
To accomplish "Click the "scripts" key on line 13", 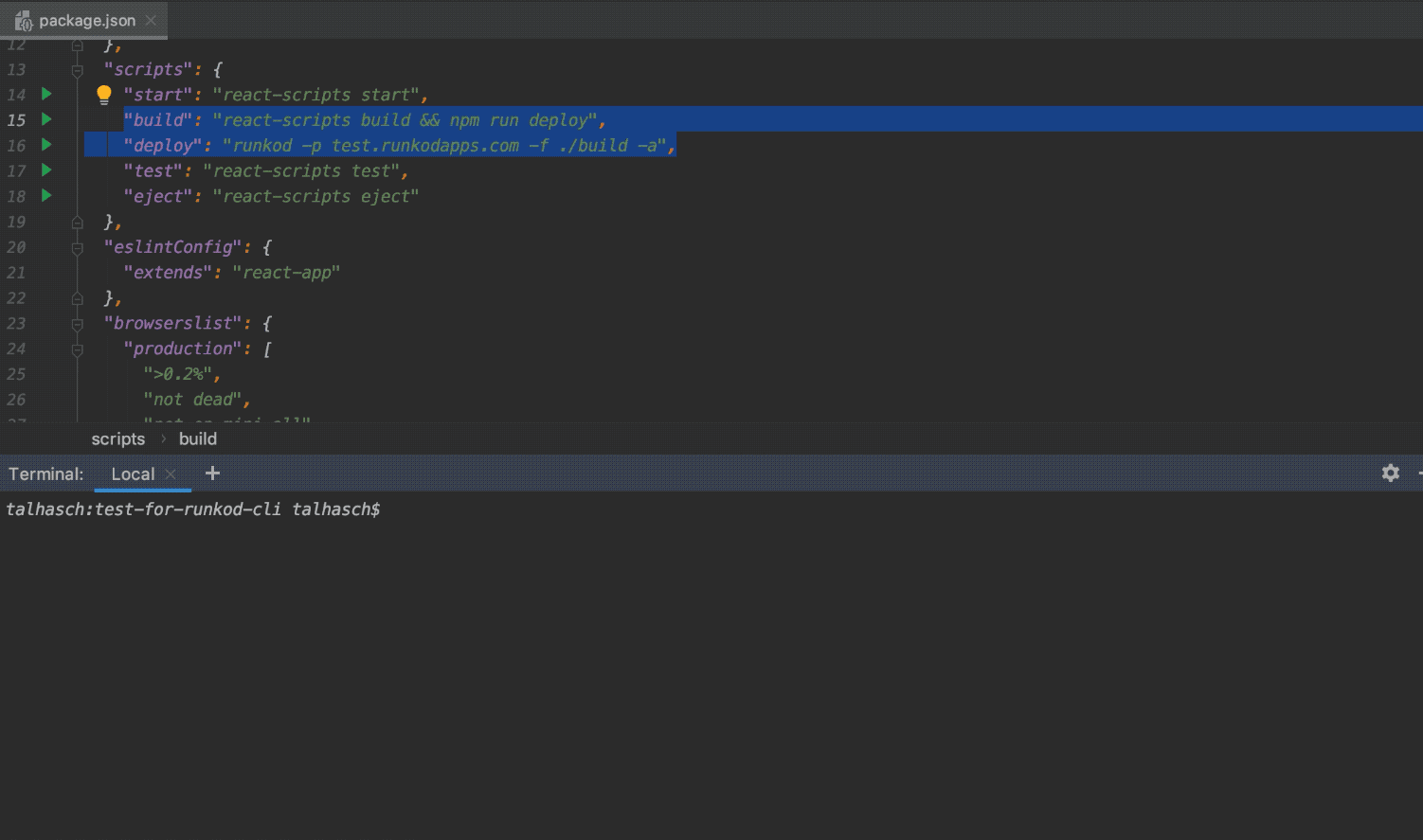I will (x=148, y=70).
